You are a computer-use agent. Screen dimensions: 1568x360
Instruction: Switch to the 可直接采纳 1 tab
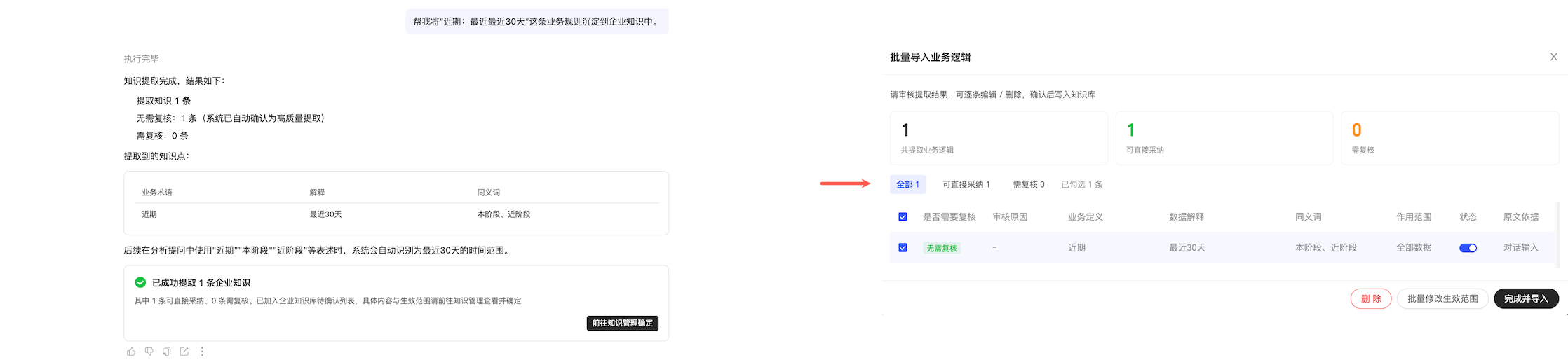966,184
